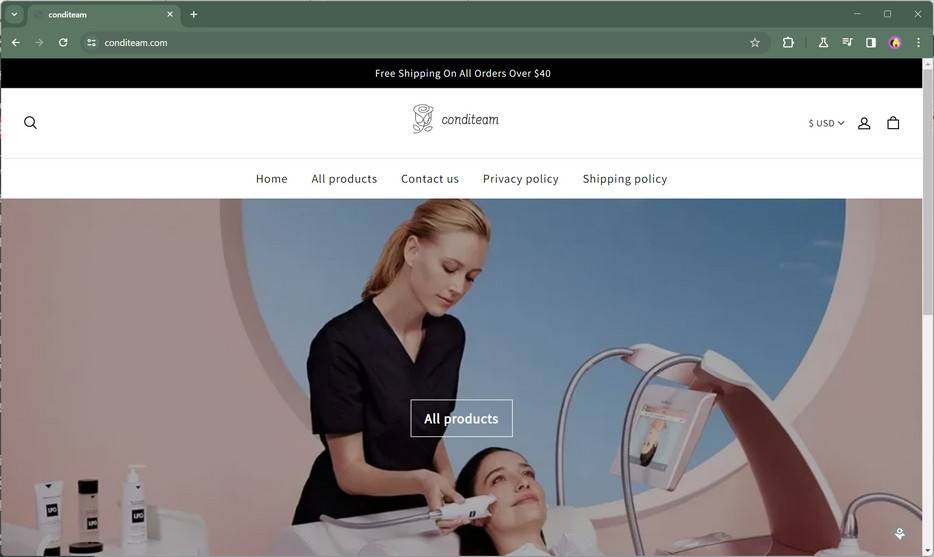Click the free shipping announcement bar text
The width and height of the screenshot is (934, 557).
pyautogui.click(x=463, y=73)
